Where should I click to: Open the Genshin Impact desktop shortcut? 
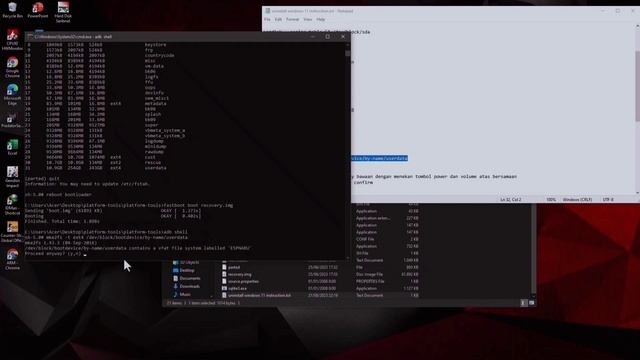click(x=12, y=176)
